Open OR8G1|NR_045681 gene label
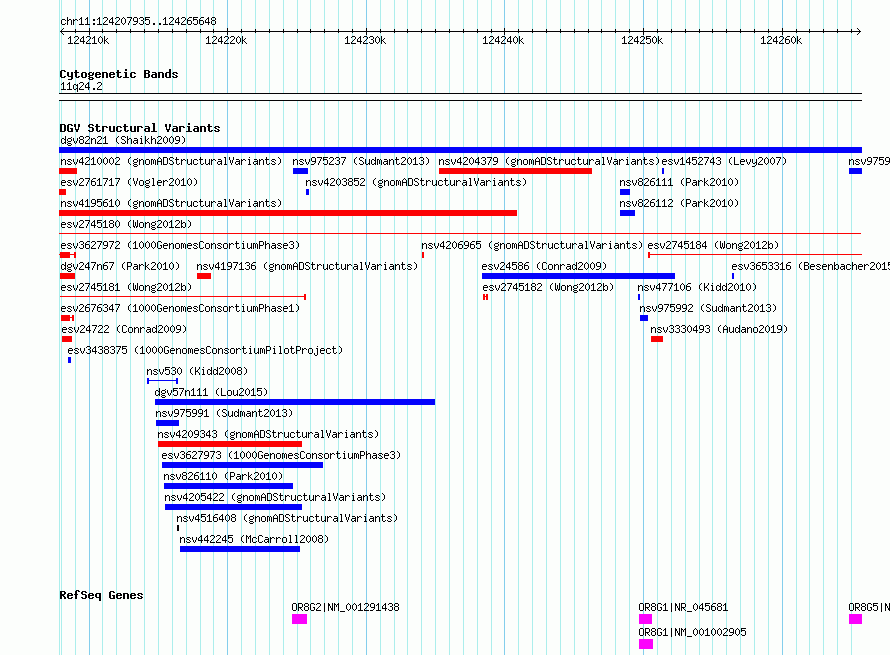The width and height of the screenshot is (890, 655). [x=683, y=607]
